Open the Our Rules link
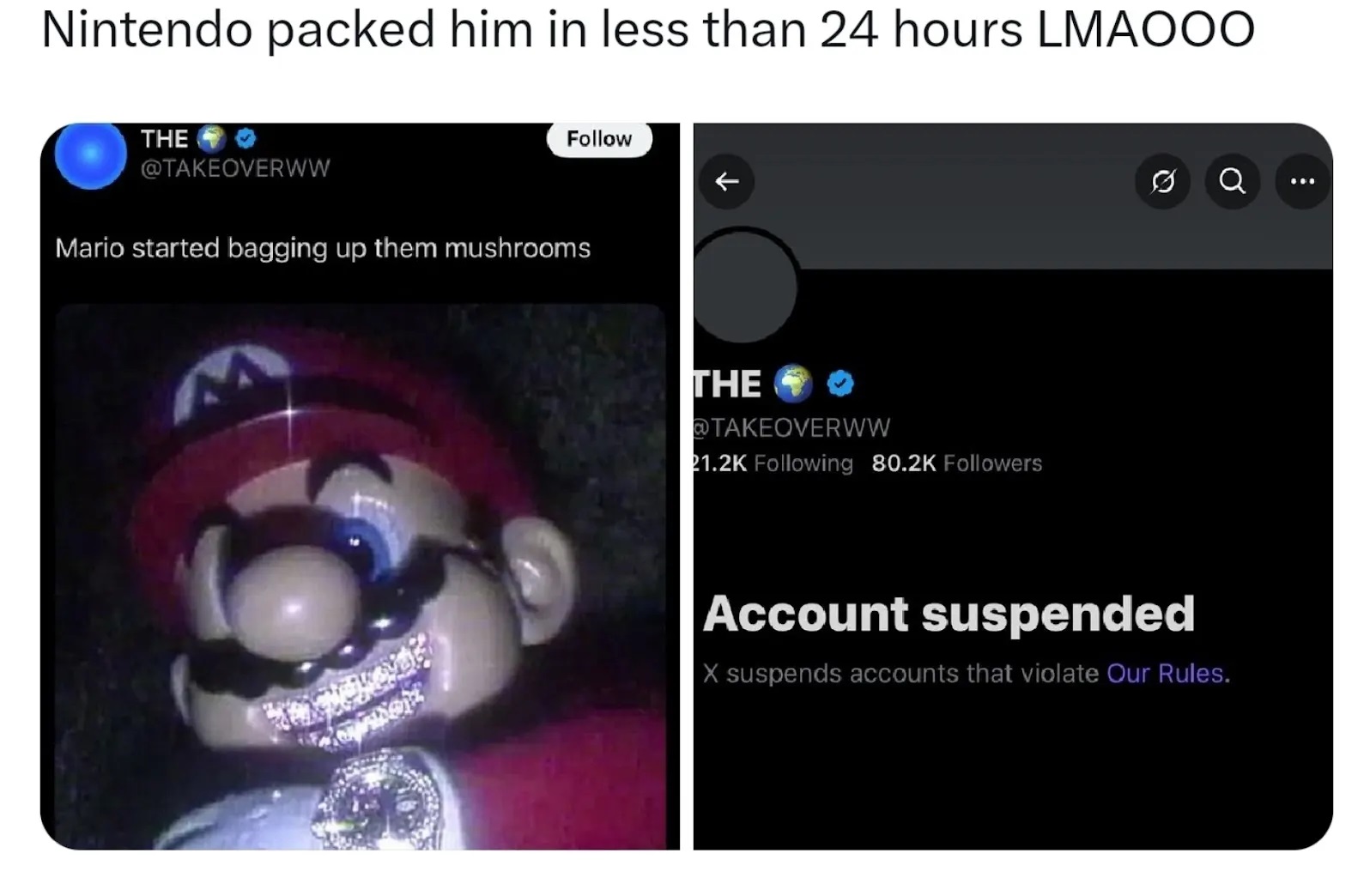The width and height of the screenshot is (1370, 896). [1168, 674]
